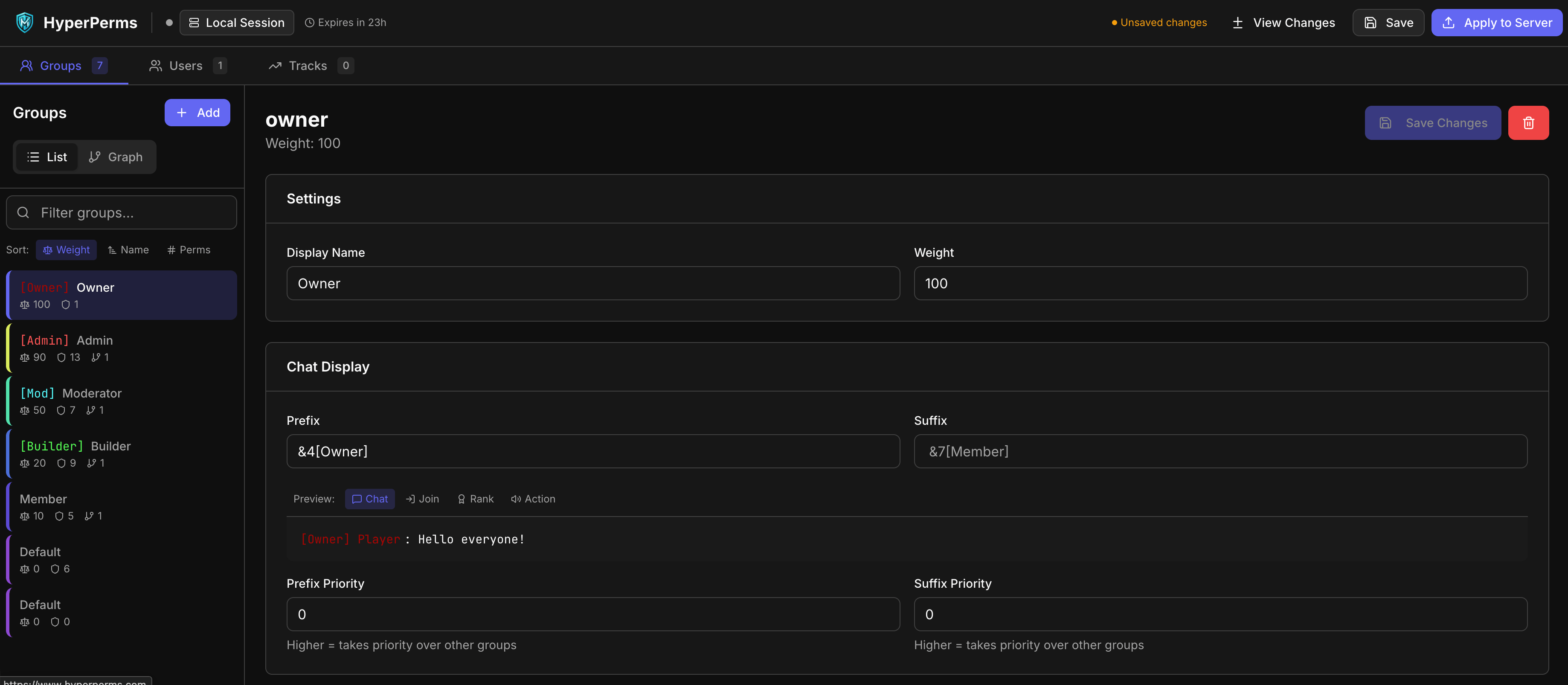Click the upload icon on Apply to Server
This screenshot has height=685, width=1568.
1449,23
